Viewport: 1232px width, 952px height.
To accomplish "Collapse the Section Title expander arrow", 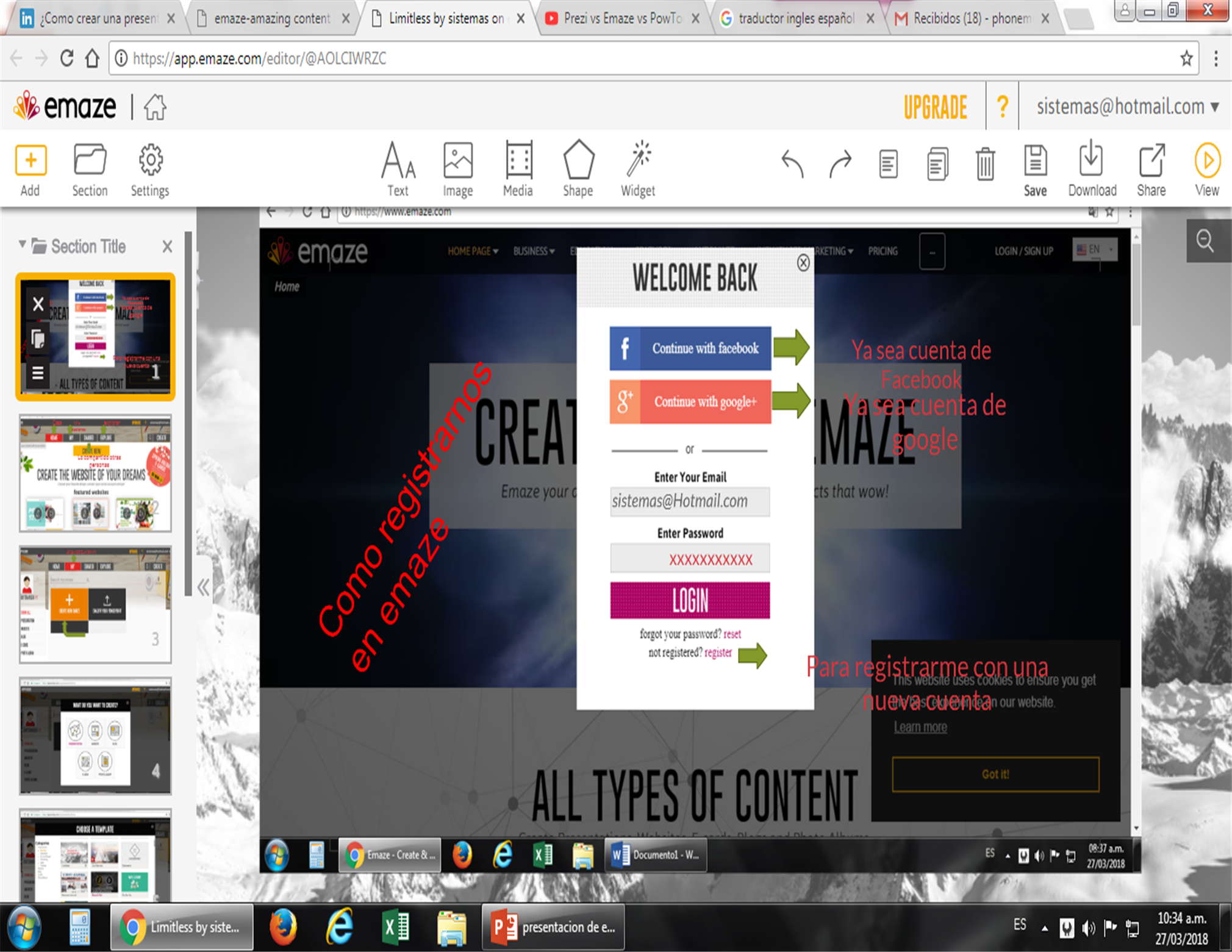I will pyautogui.click(x=22, y=245).
